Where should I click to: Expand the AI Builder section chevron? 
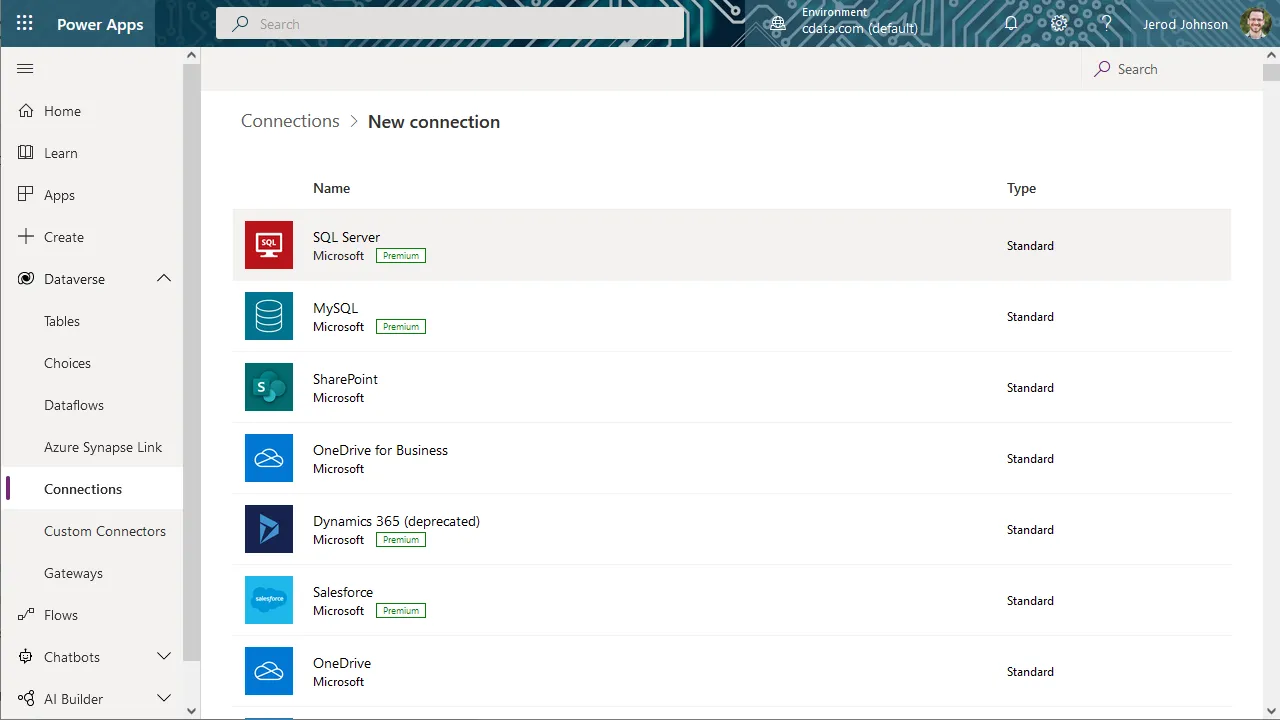click(x=164, y=699)
